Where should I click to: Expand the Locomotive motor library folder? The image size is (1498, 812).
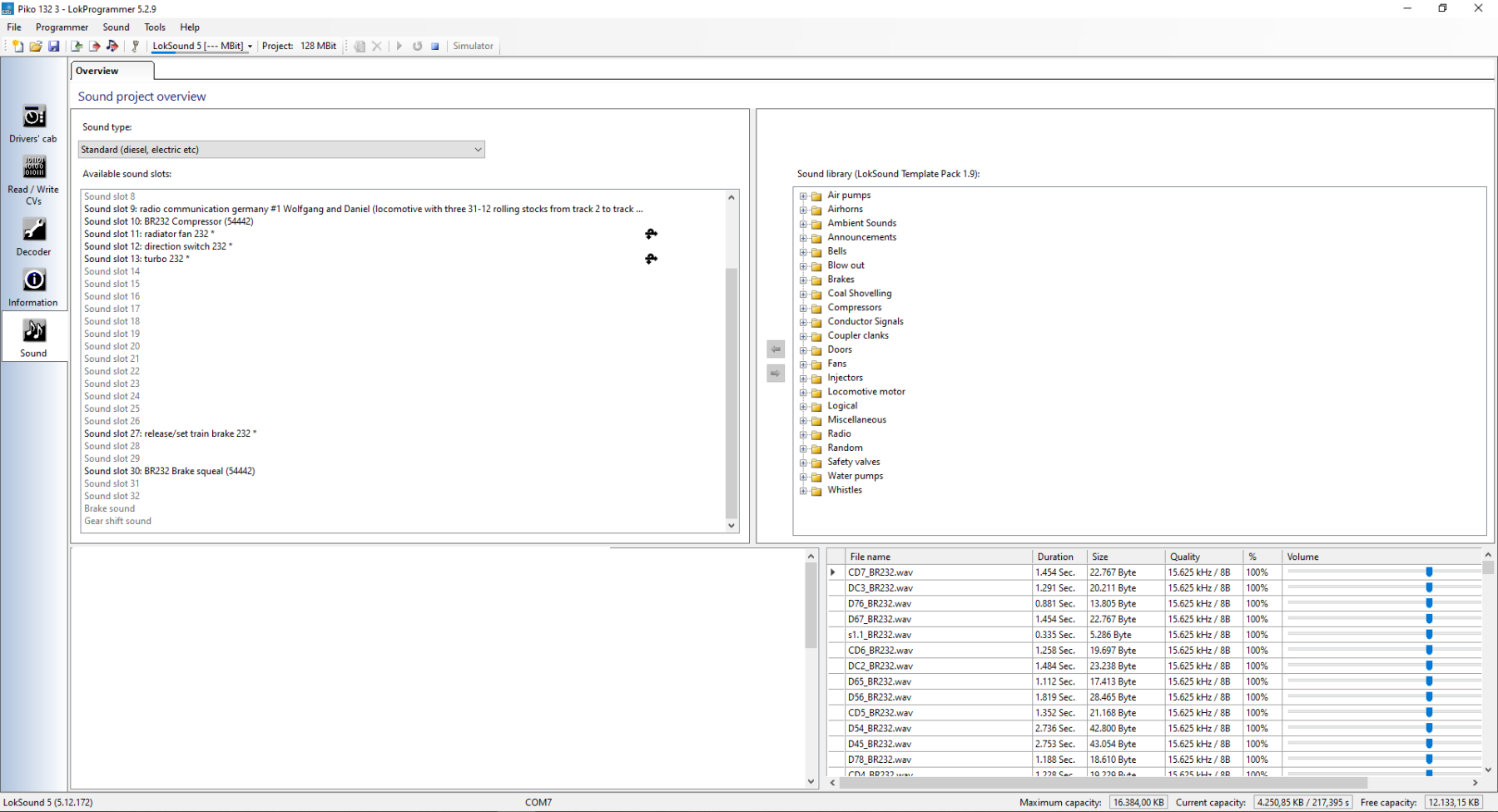803,393
